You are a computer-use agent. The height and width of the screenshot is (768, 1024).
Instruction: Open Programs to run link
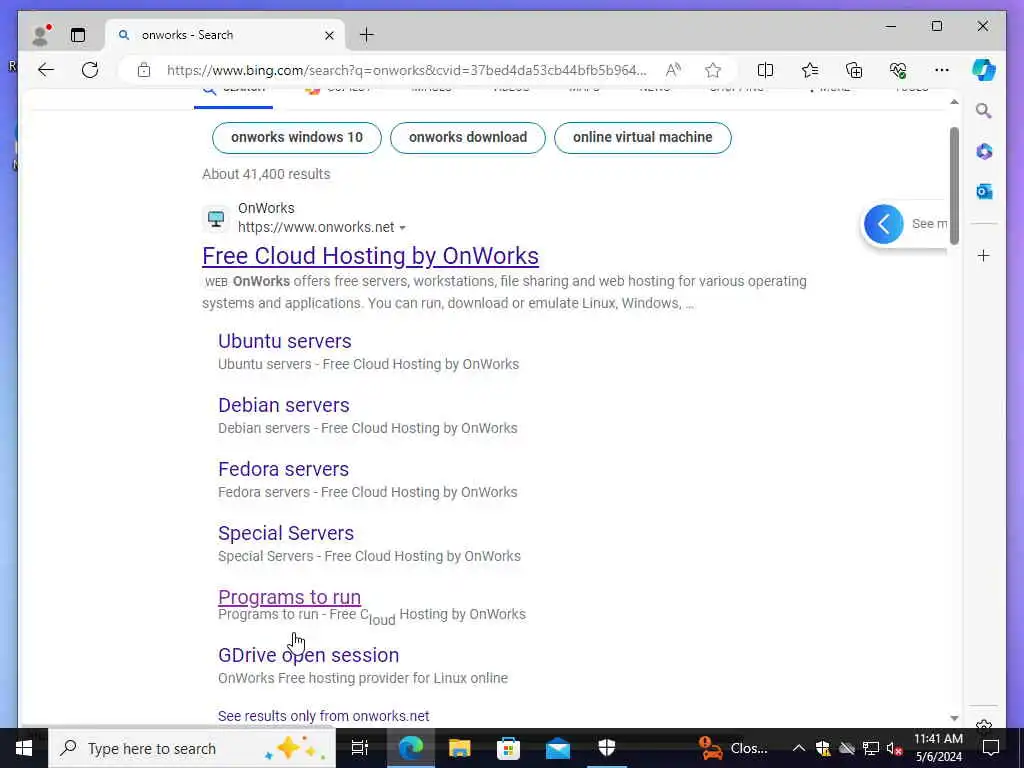[x=289, y=597]
